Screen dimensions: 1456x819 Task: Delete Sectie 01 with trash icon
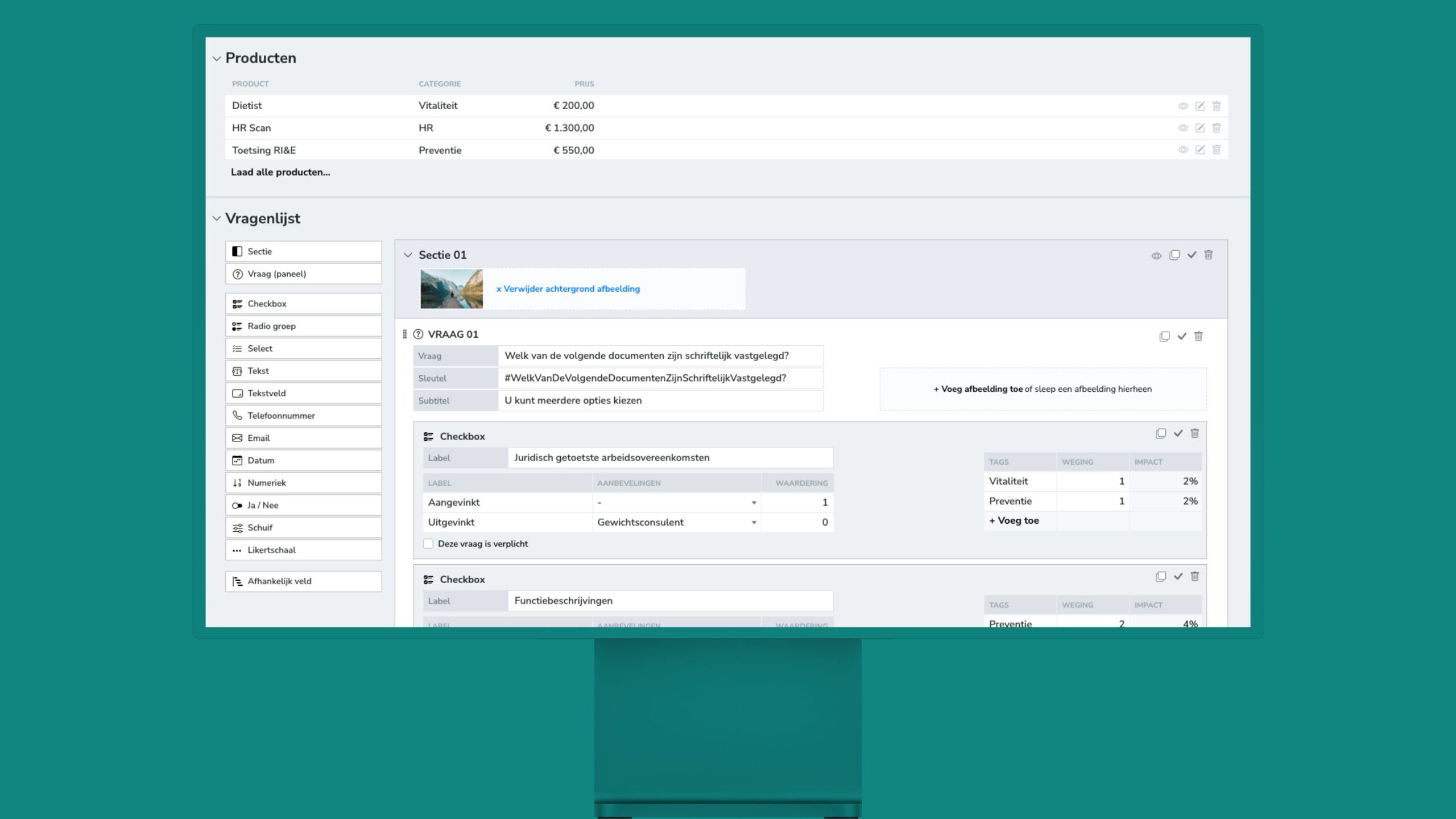point(1208,255)
